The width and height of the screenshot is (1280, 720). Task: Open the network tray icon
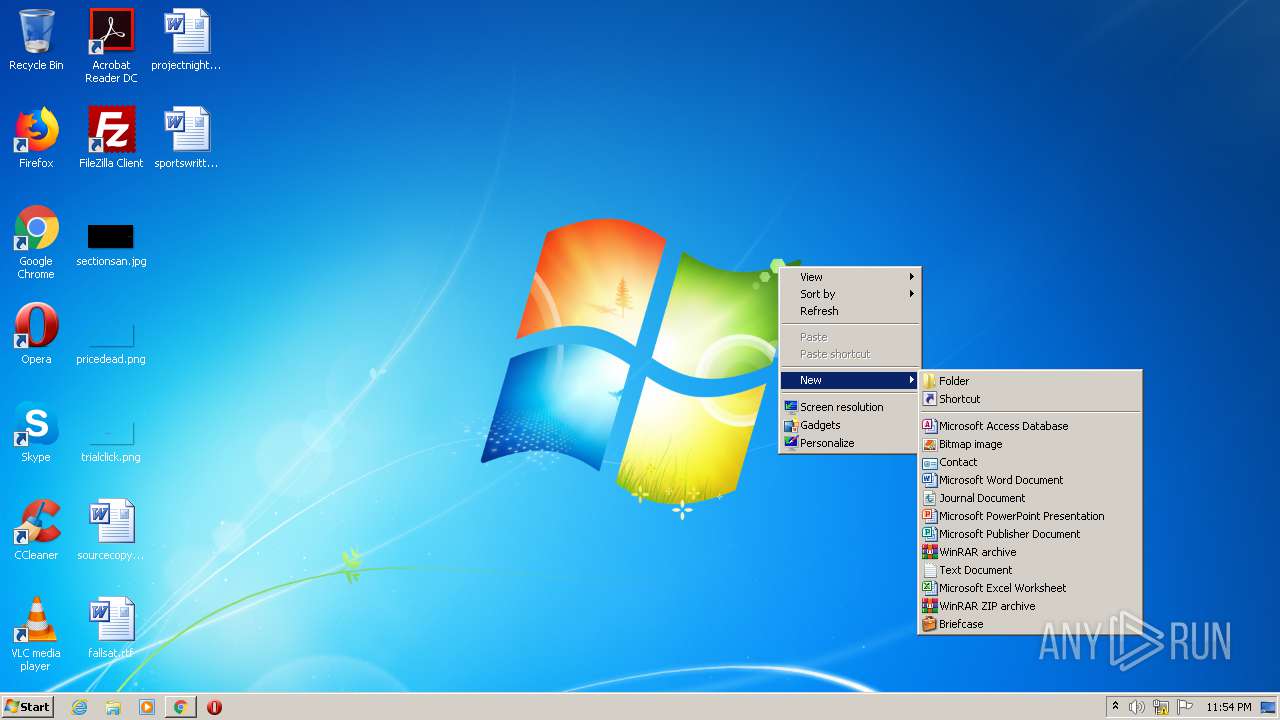1161,707
